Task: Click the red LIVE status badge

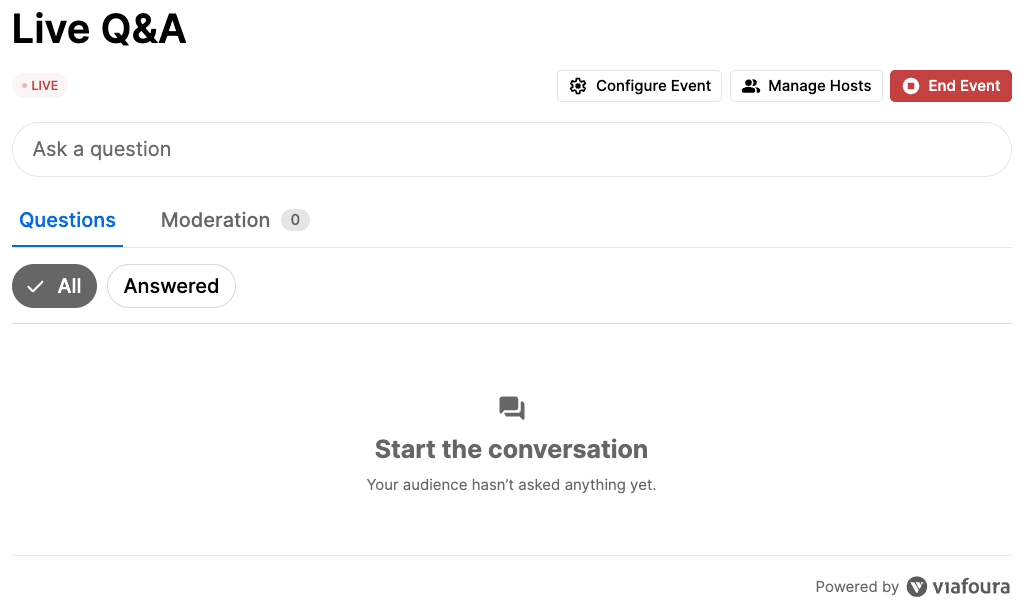Action: (x=40, y=86)
